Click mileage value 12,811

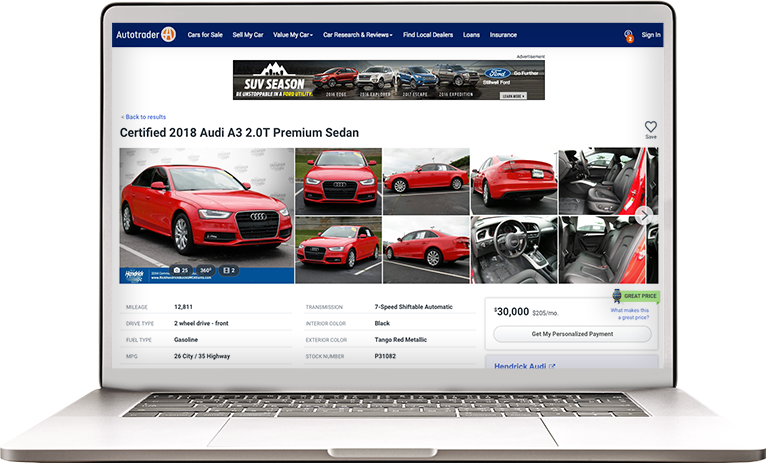[x=183, y=307]
